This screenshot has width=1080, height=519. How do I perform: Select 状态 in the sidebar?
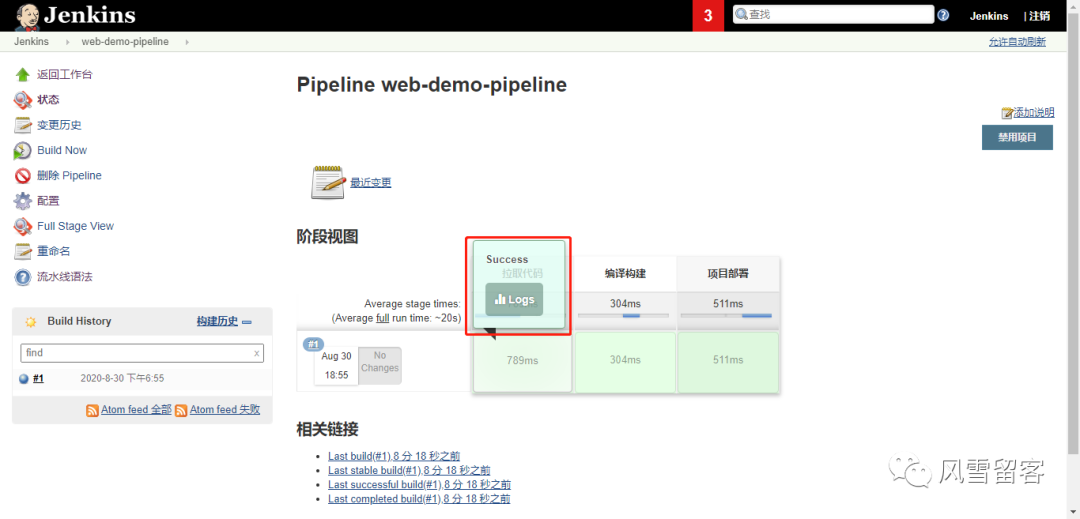tap(48, 100)
